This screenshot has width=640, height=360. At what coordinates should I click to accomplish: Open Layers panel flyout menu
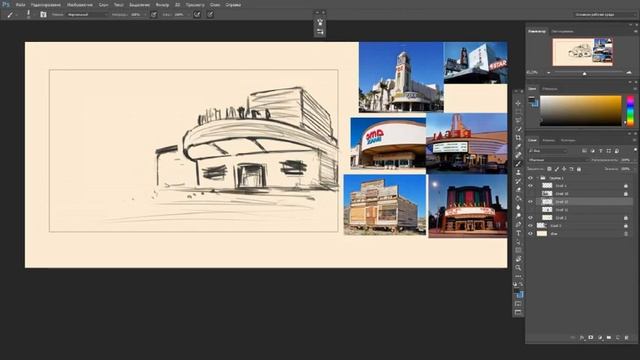click(635, 140)
